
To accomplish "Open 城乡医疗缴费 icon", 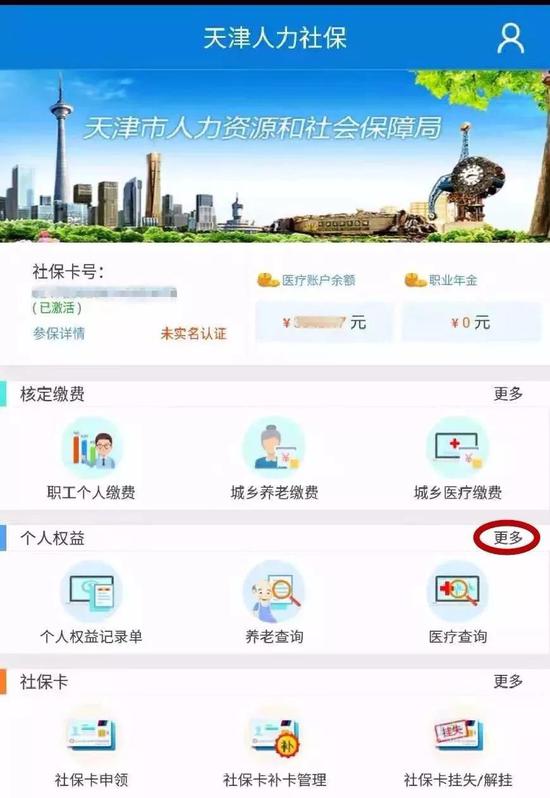I will (x=457, y=449).
